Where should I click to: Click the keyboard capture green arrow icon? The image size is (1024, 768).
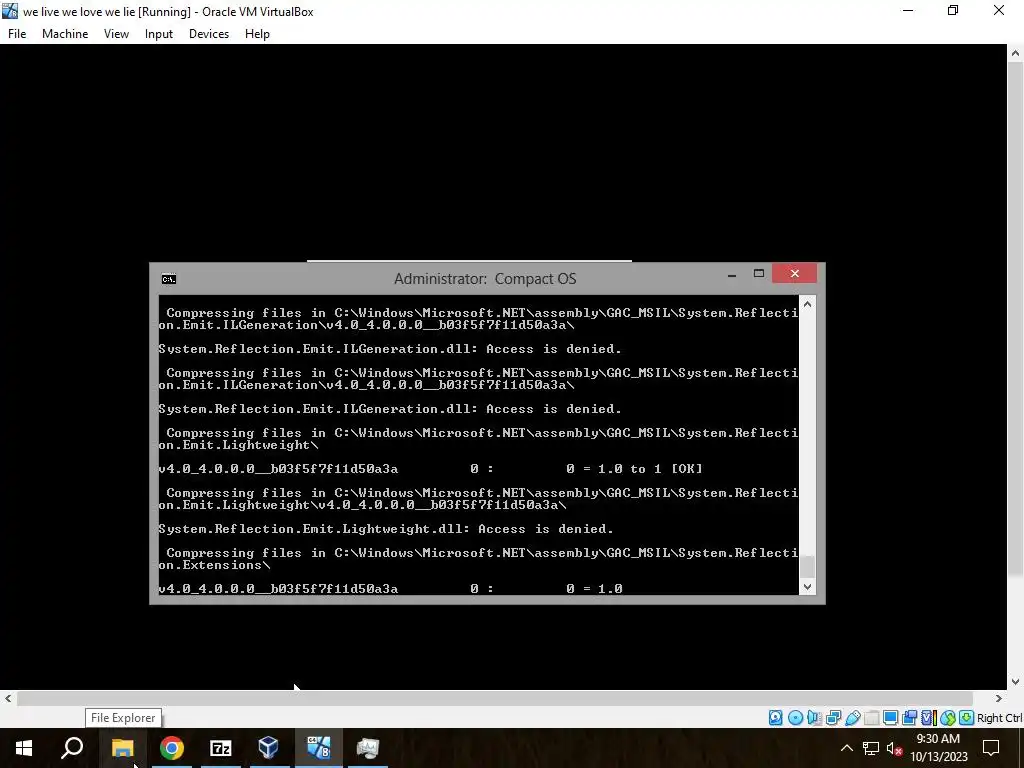click(x=967, y=718)
